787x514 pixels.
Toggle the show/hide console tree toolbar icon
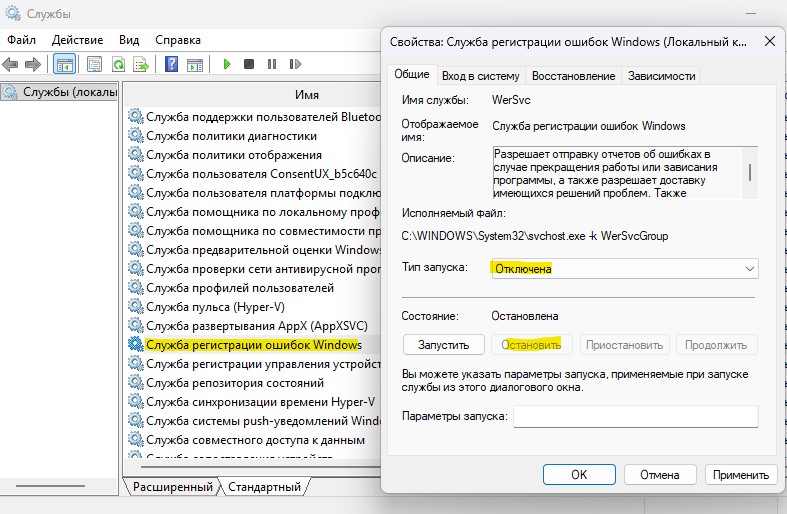coord(64,64)
